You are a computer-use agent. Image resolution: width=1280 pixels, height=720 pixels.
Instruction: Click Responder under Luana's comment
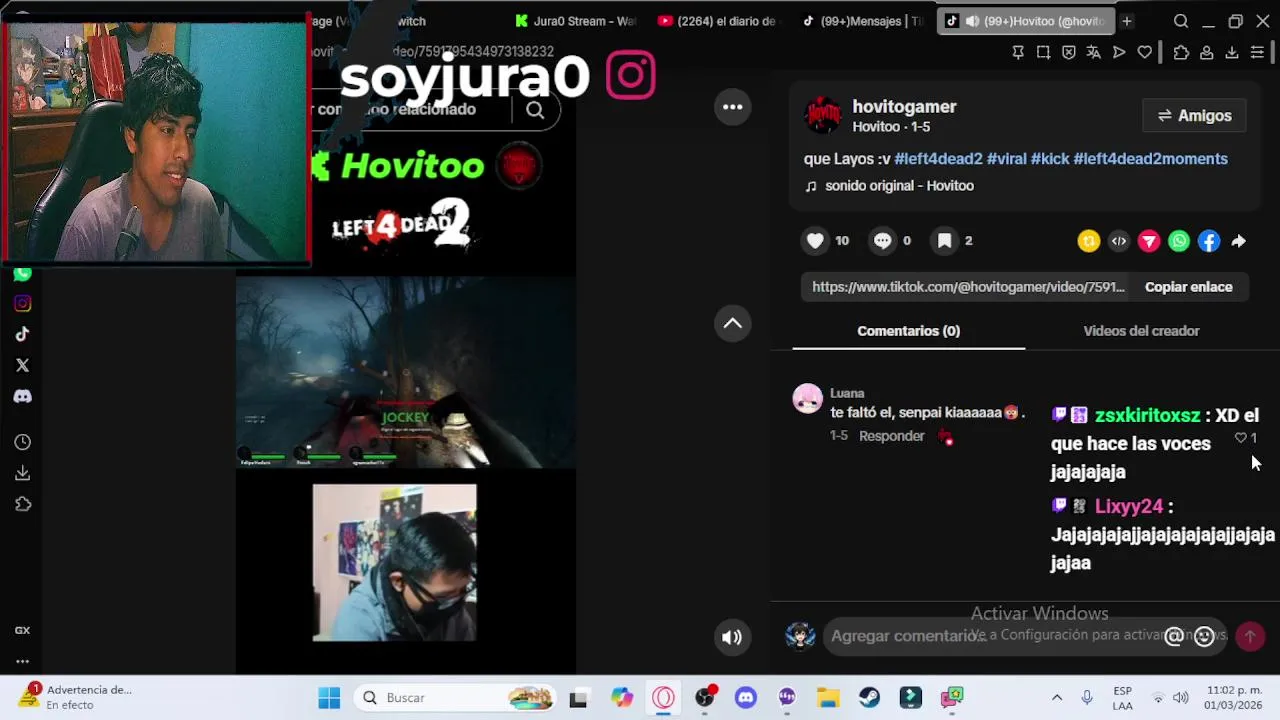coord(891,436)
